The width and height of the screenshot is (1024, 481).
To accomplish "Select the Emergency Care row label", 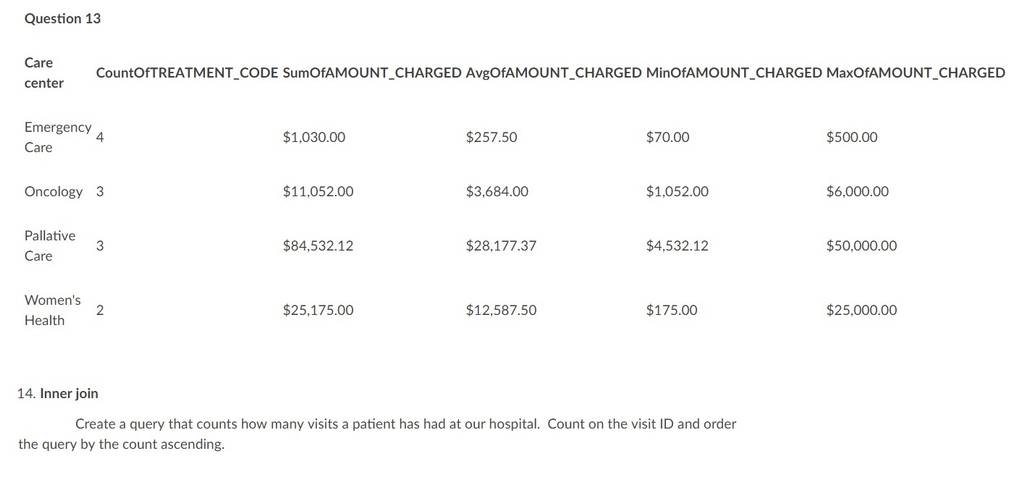I will coord(57,137).
